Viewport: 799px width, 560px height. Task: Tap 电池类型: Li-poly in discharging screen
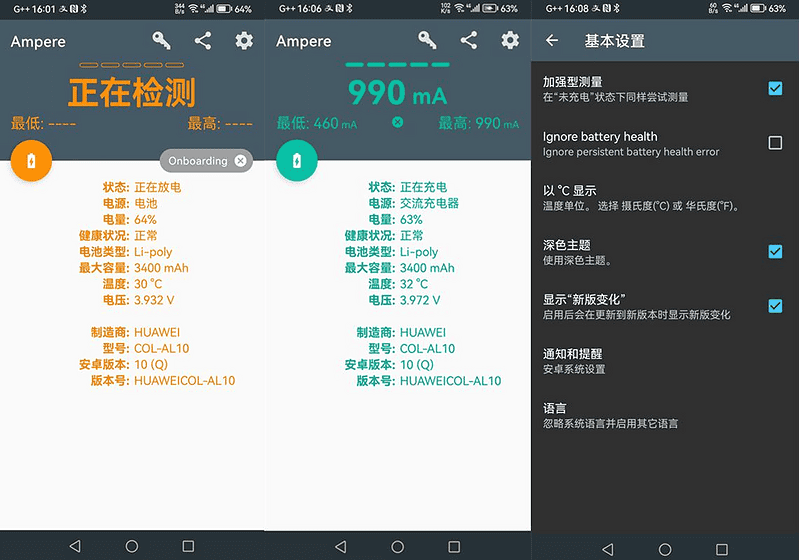(x=126, y=252)
